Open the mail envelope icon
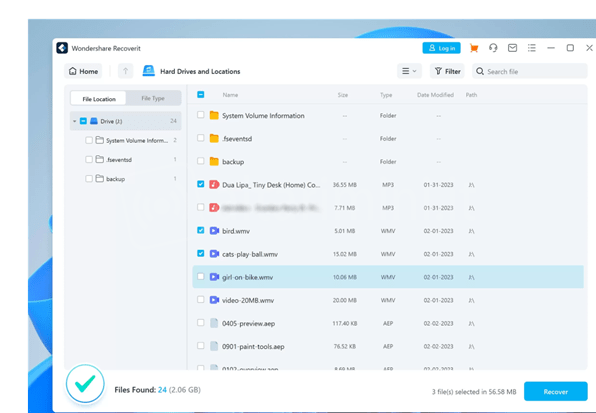 (x=512, y=48)
